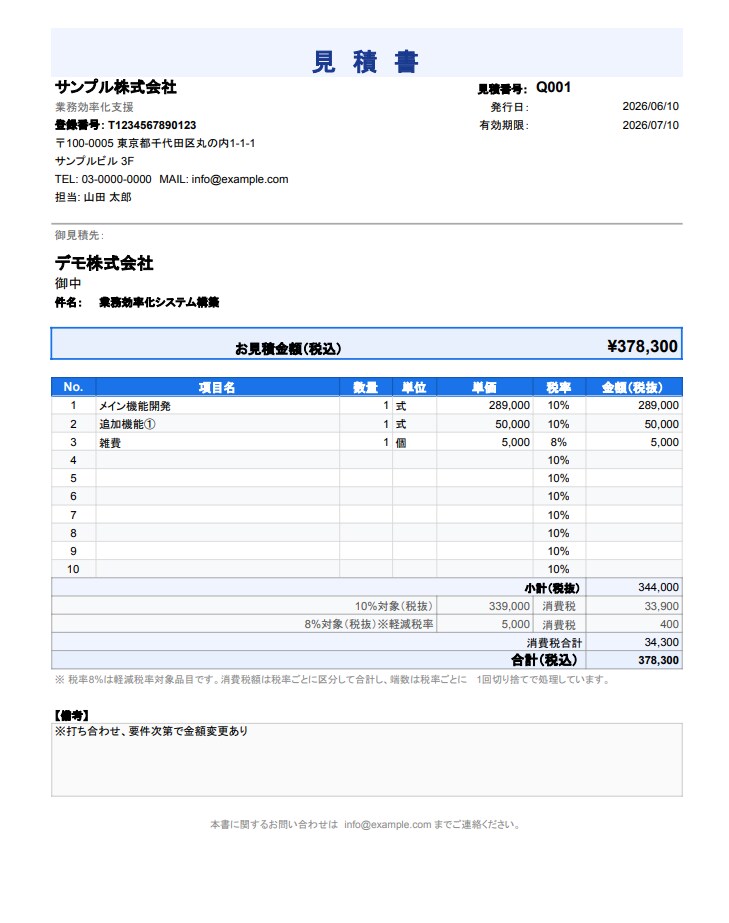Select the item 雑費
This screenshot has height=923, width=729.
coord(110,443)
